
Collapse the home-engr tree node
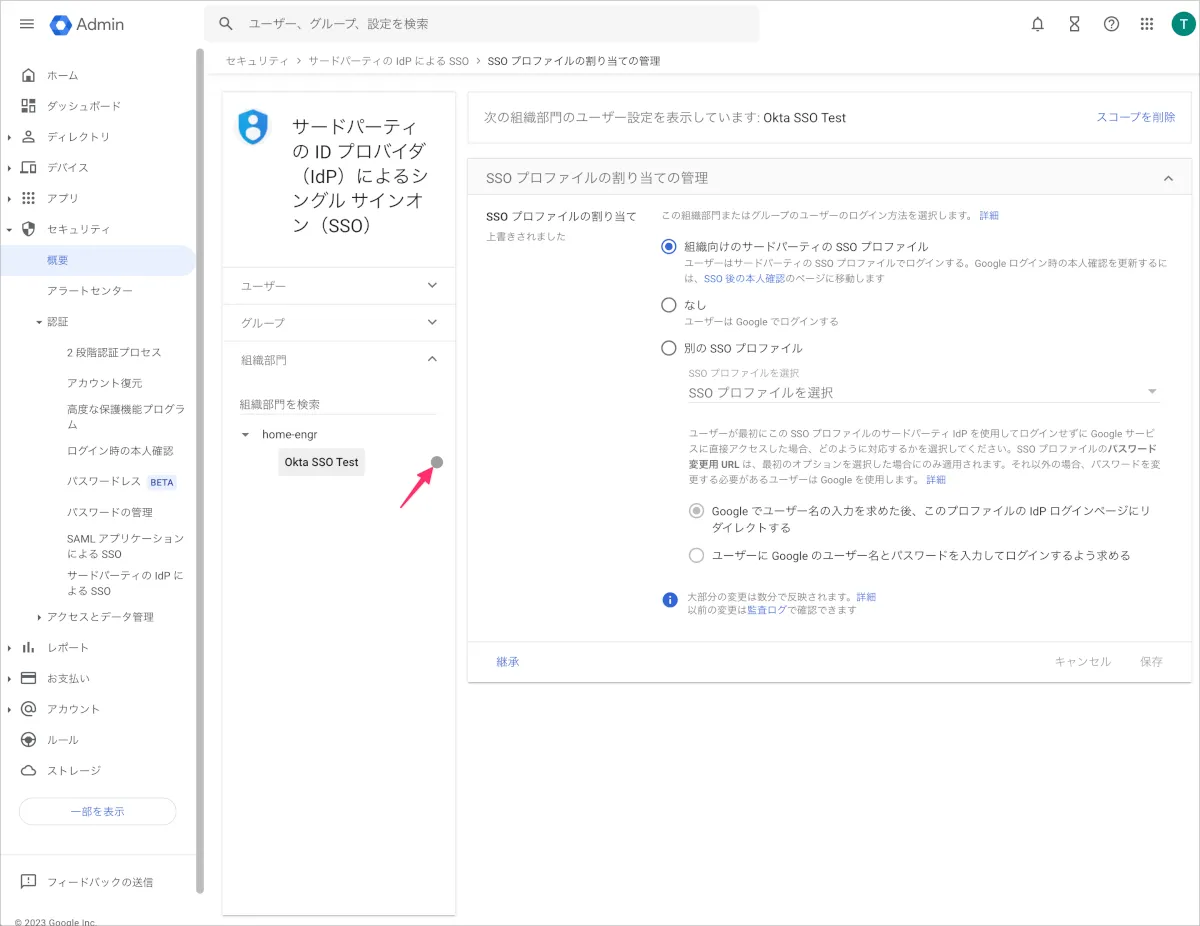246,435
